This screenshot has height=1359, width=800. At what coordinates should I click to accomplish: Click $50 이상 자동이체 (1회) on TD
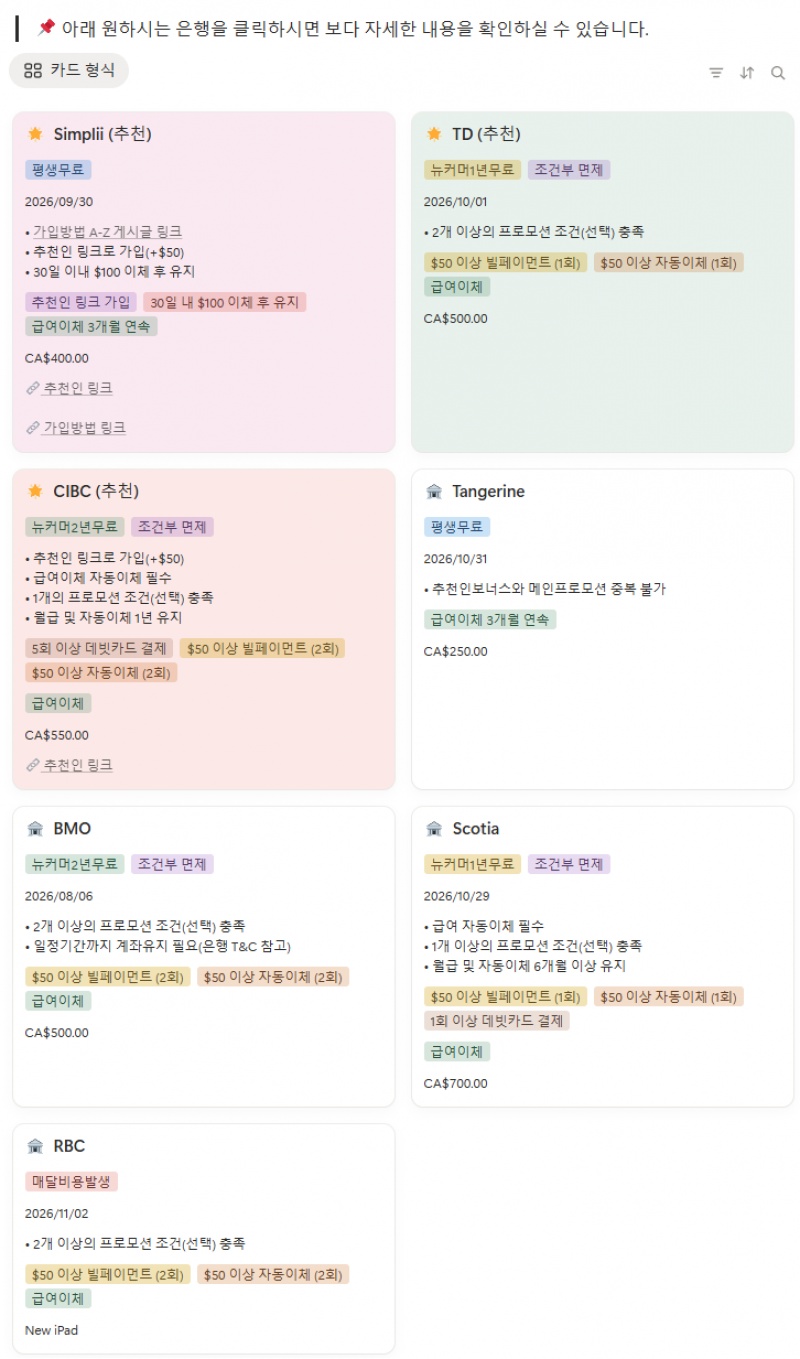tap(668, 263)
